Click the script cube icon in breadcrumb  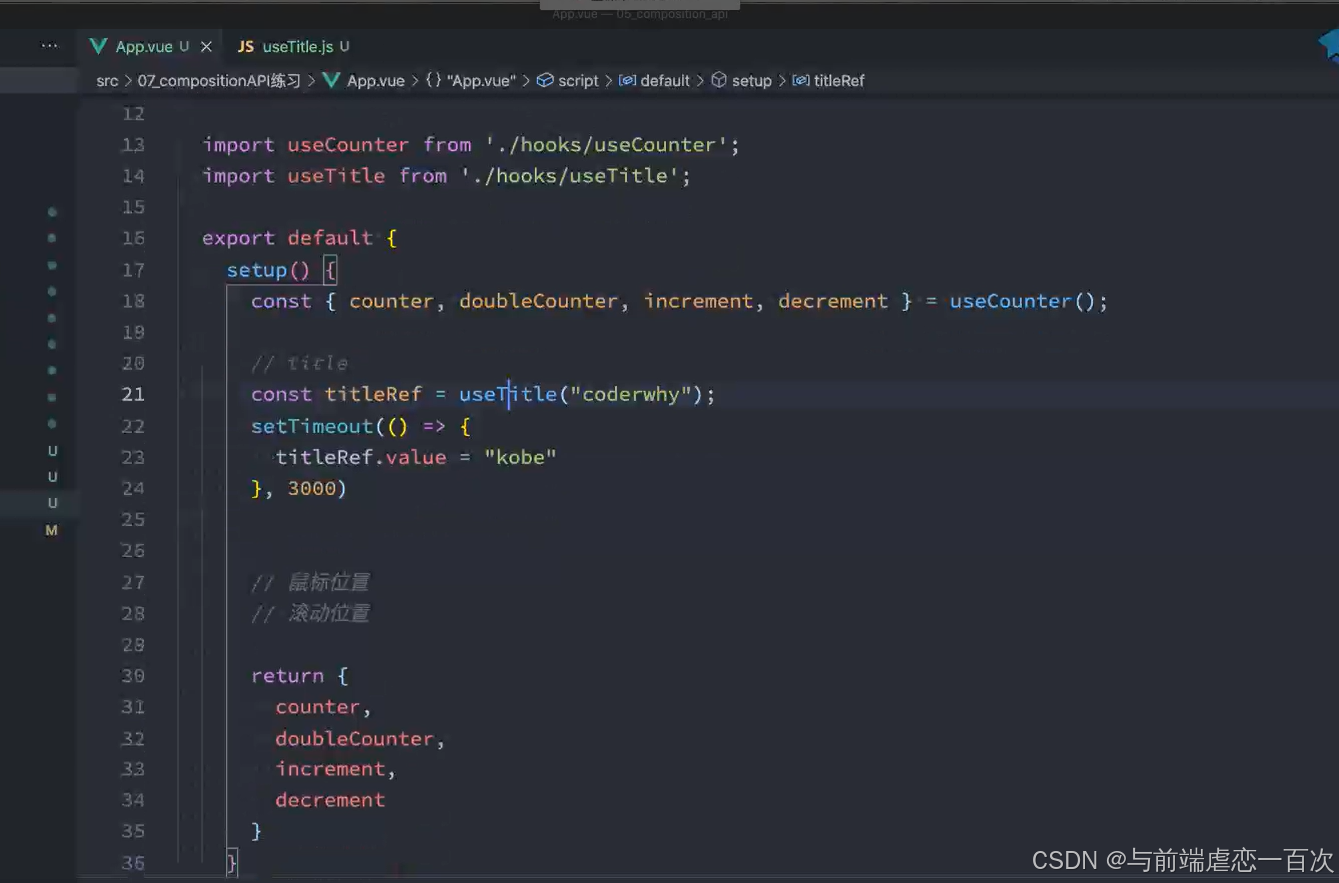pyautogui.click(x=545, y=80)
